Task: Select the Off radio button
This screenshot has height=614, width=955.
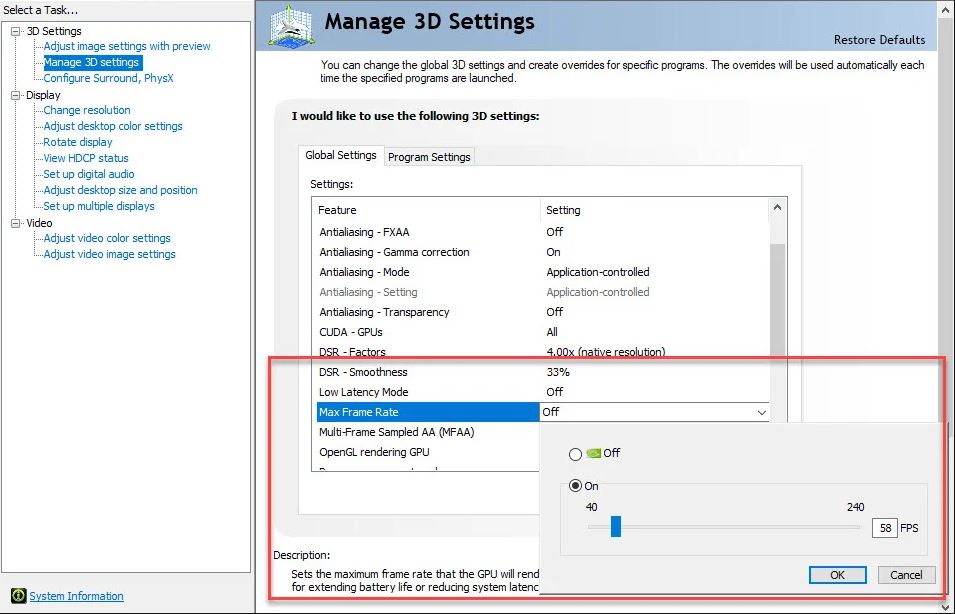Action: point(575,454)
